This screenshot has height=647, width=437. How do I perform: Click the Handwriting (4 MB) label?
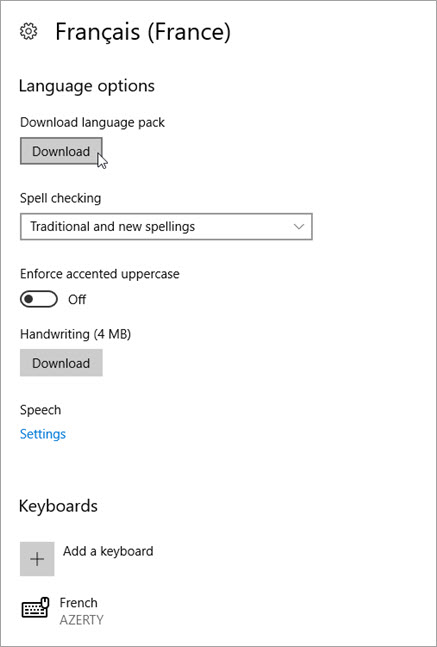tap(76, 334)
